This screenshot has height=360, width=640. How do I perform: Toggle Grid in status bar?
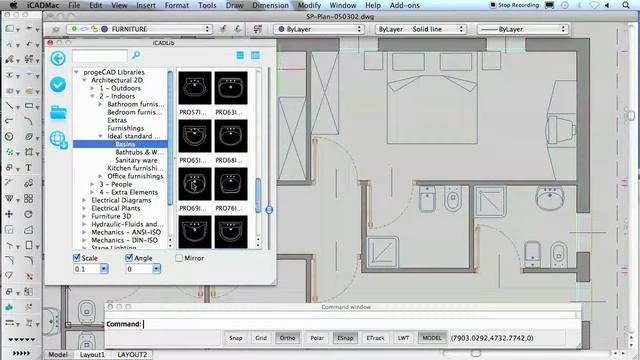(x=261, y=338)
